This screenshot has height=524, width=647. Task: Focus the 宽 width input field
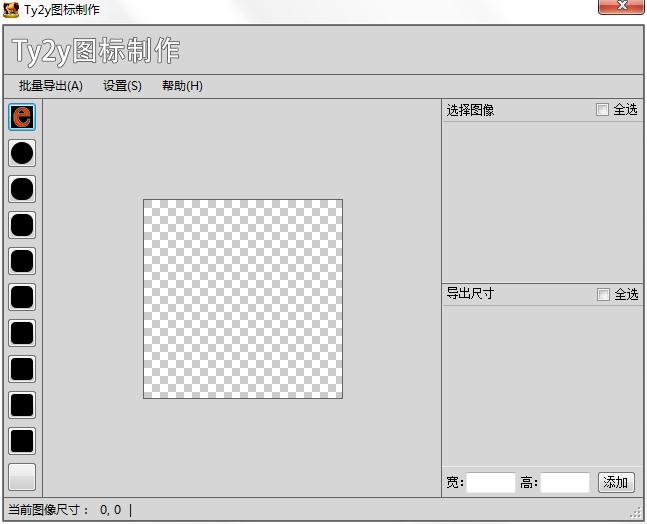pos(491,482)
